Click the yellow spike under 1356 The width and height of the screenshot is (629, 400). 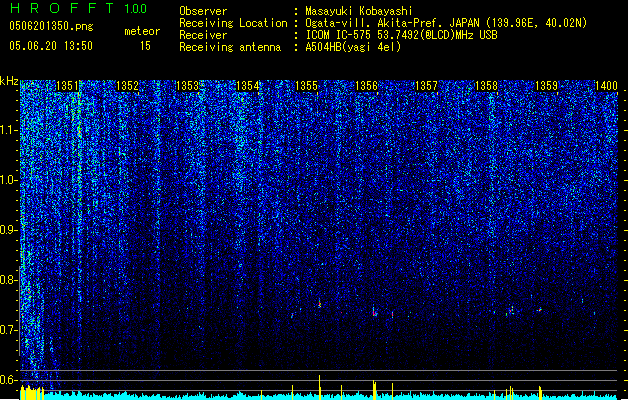374,390
